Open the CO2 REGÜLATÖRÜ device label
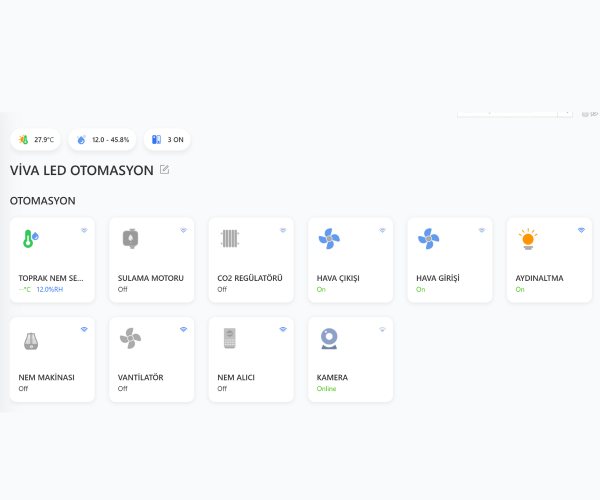This screenshot has width=600, height=500. 250,278
